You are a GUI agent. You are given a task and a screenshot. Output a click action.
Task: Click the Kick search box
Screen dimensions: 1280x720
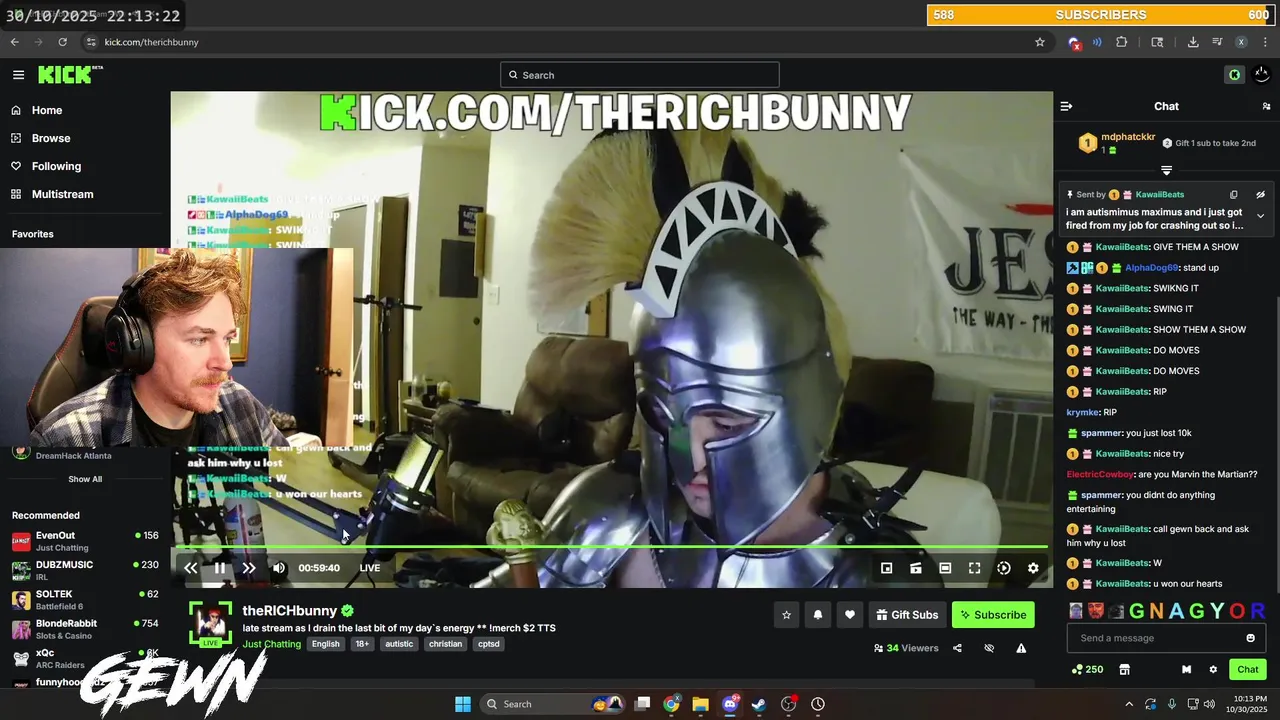point(640,75)
